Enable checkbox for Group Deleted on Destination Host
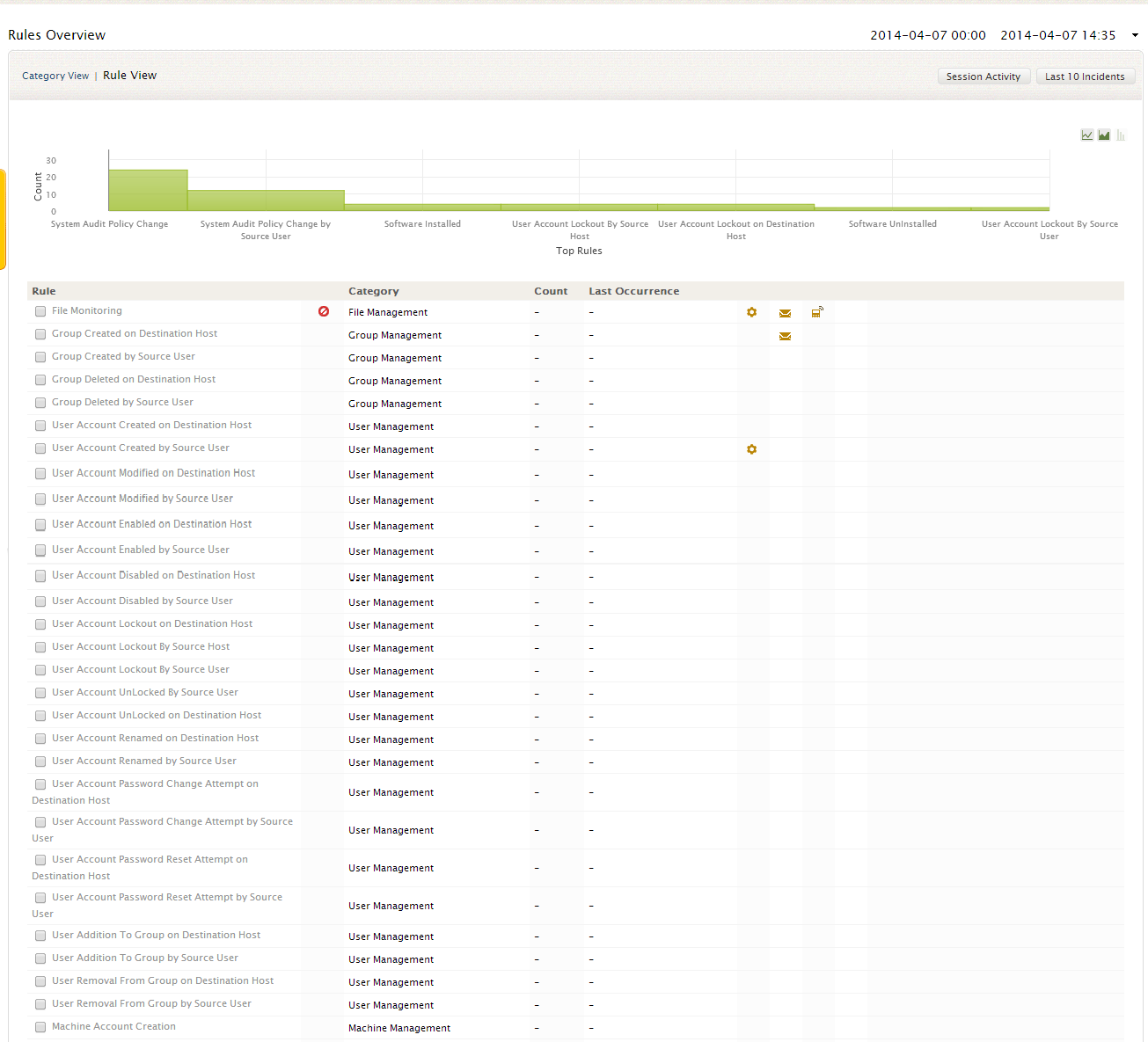 [40, 380]
